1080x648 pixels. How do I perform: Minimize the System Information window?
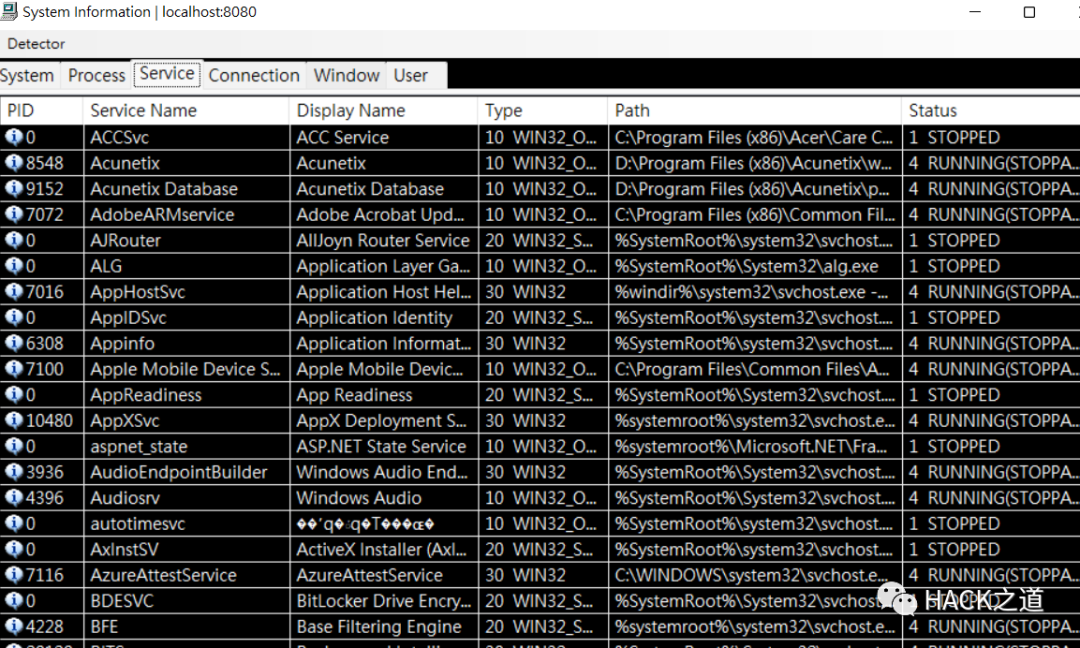[x=975, y=12]
